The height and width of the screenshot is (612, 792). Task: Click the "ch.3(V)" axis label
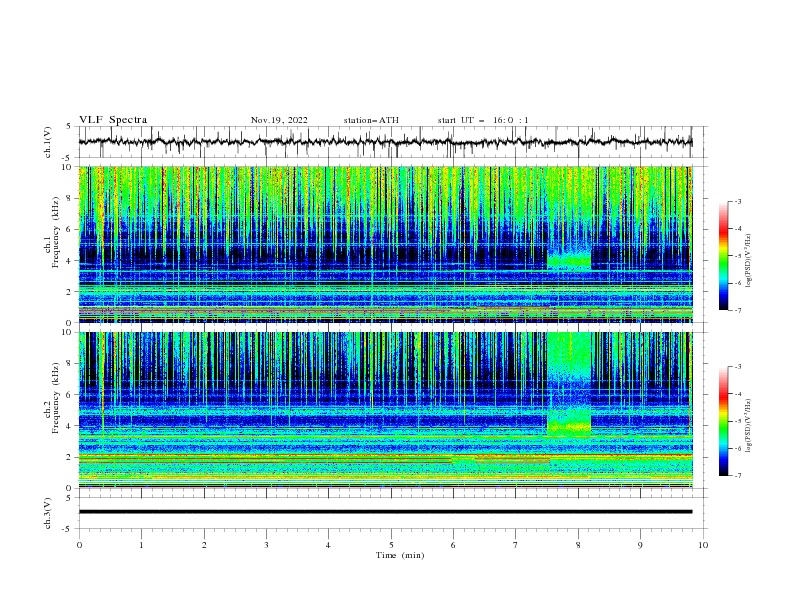click(48, 513)
